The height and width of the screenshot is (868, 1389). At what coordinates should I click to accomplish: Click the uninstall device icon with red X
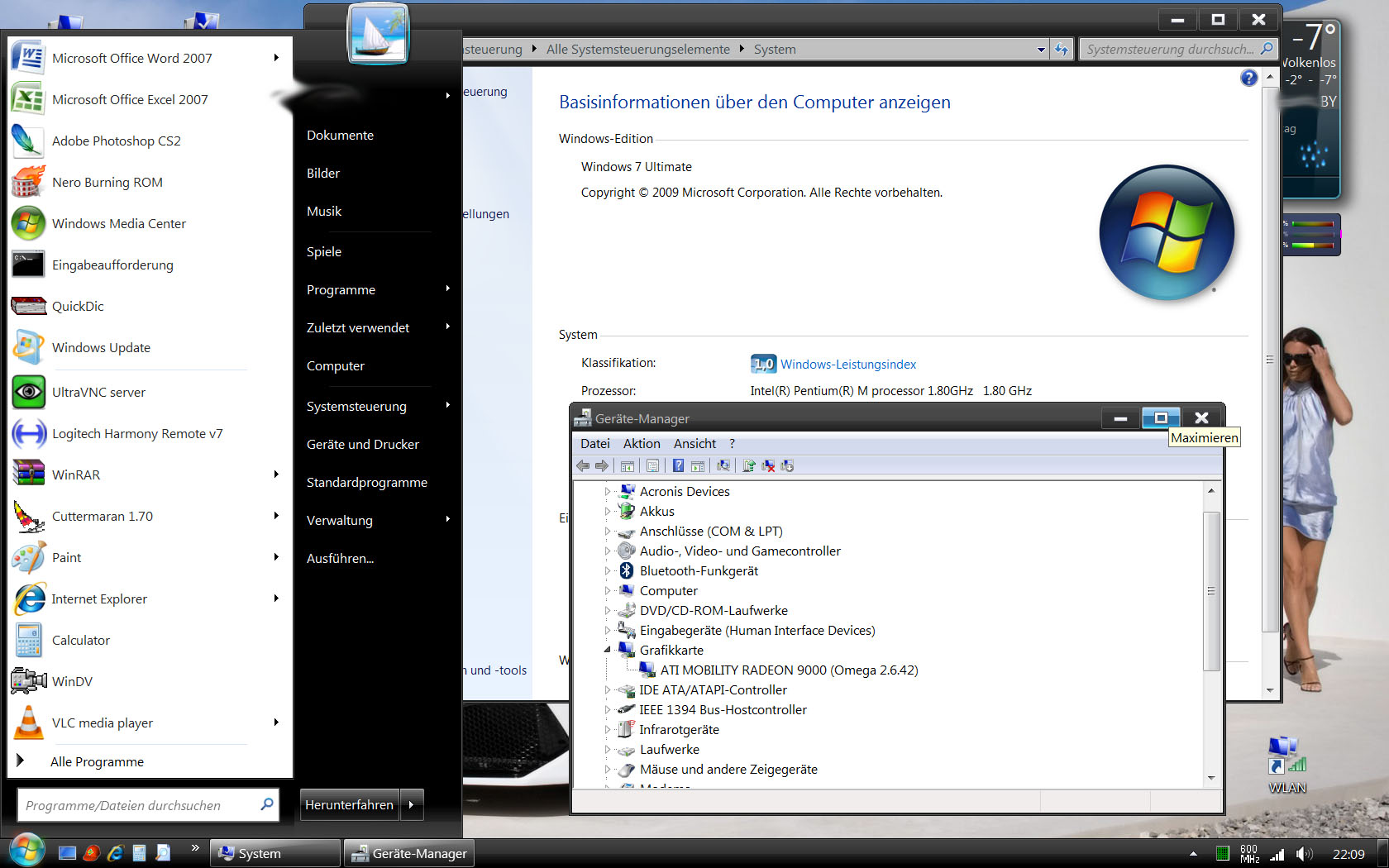tap(768, 466)
